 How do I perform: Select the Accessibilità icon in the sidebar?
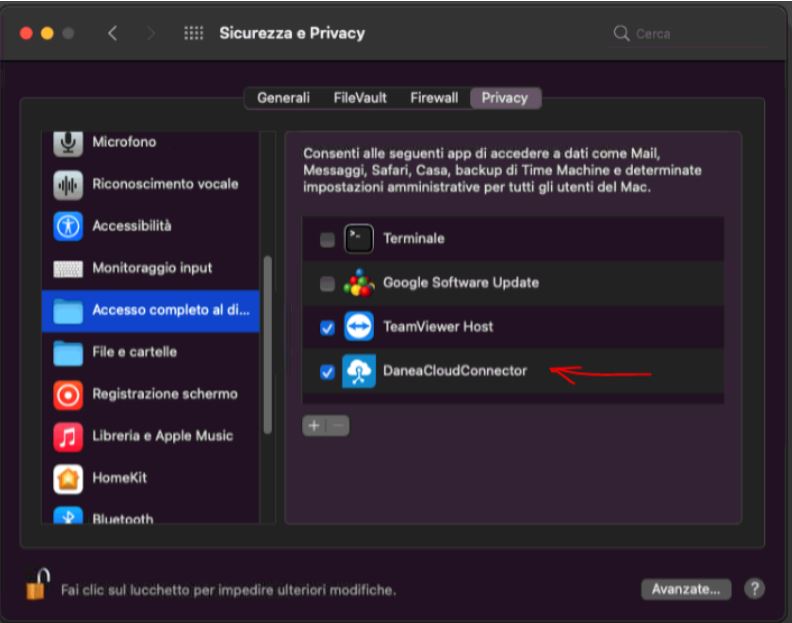[68, 226]
